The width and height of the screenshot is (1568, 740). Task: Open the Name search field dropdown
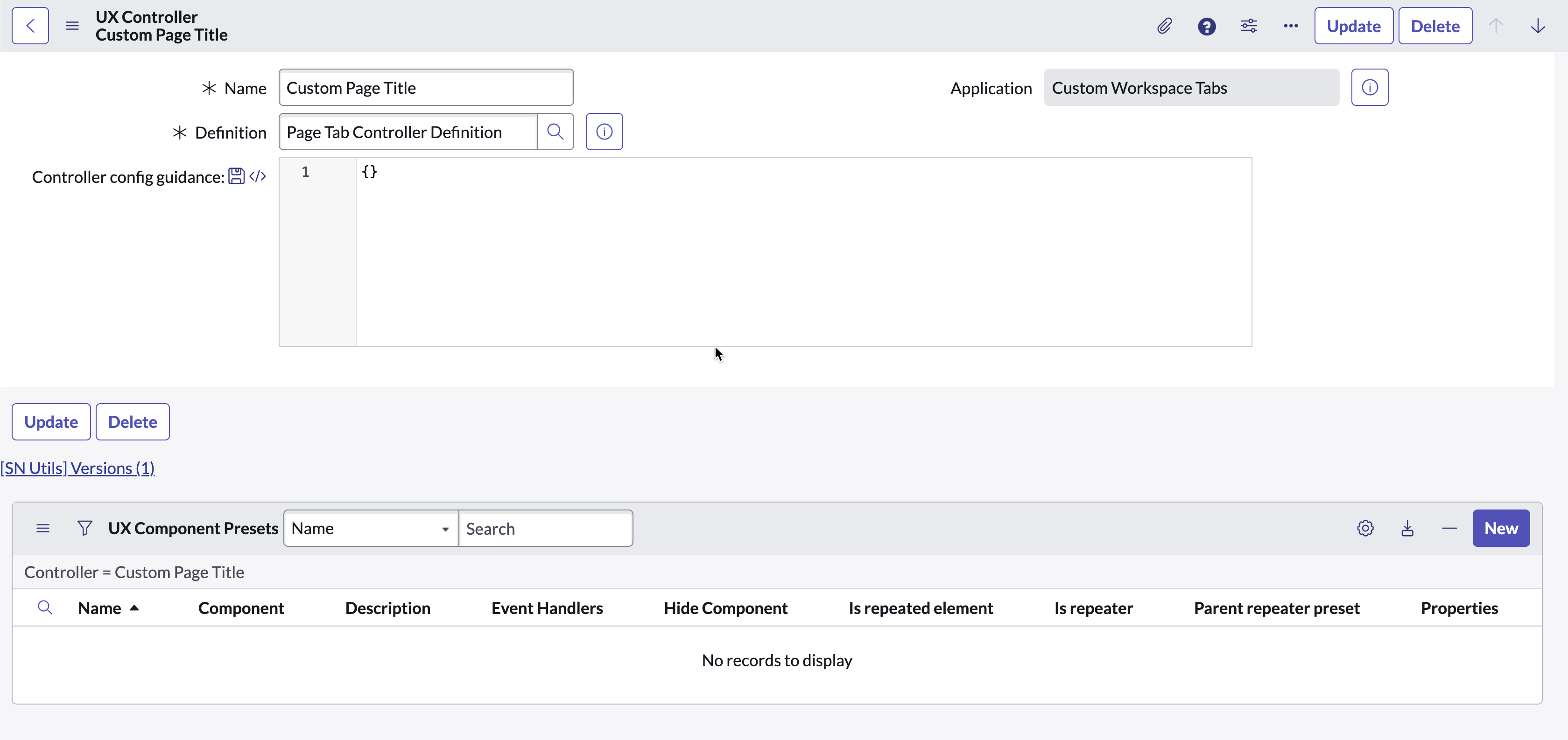pos(444,528)
